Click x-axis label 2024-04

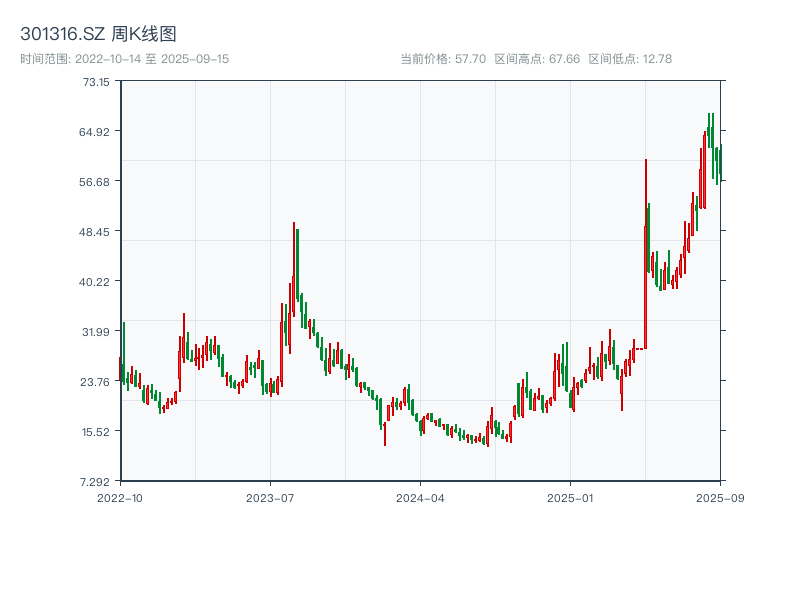[x=420, y=498]
